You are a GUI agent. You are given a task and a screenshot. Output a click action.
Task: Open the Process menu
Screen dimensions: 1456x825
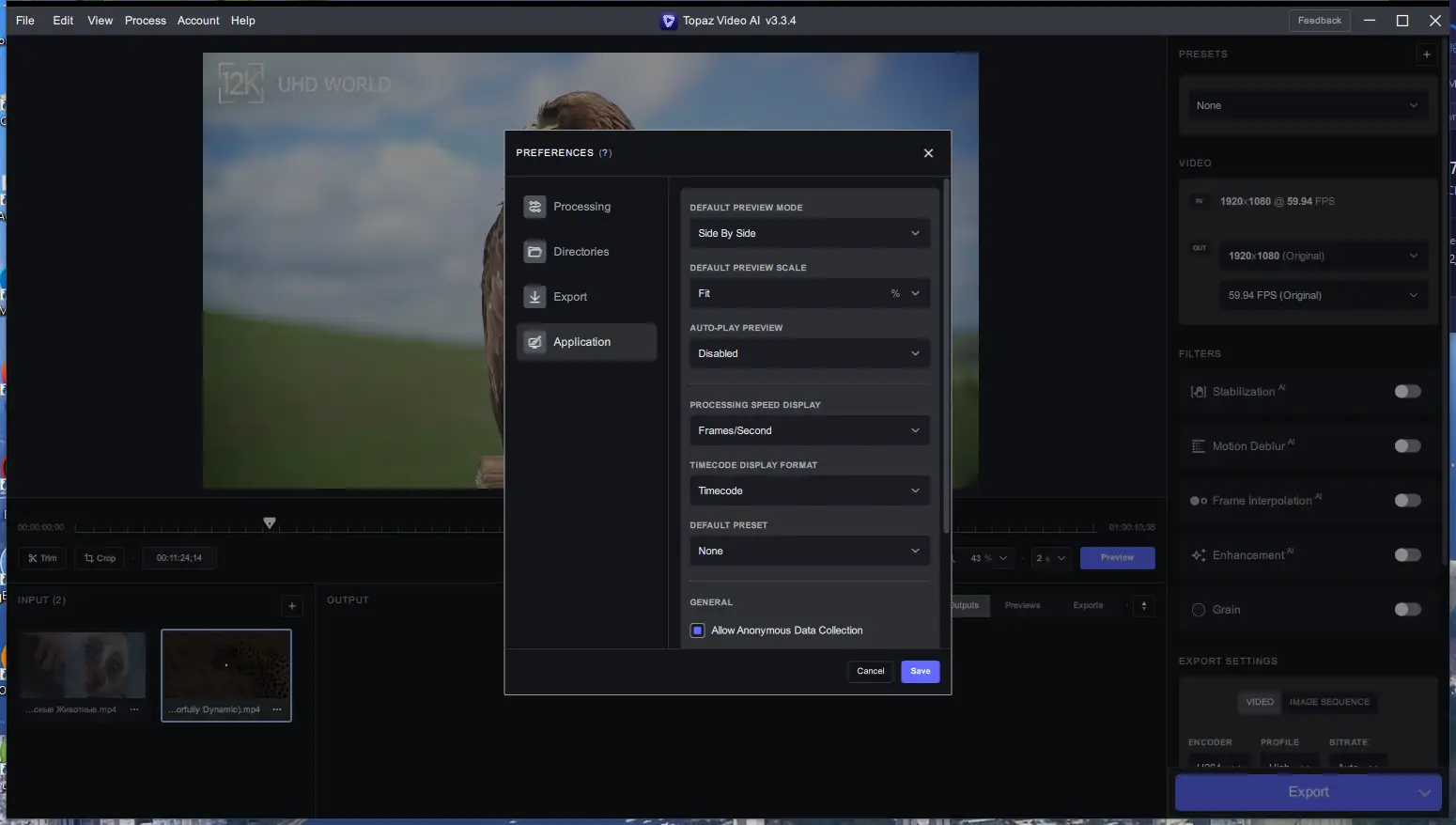[146, 21]
